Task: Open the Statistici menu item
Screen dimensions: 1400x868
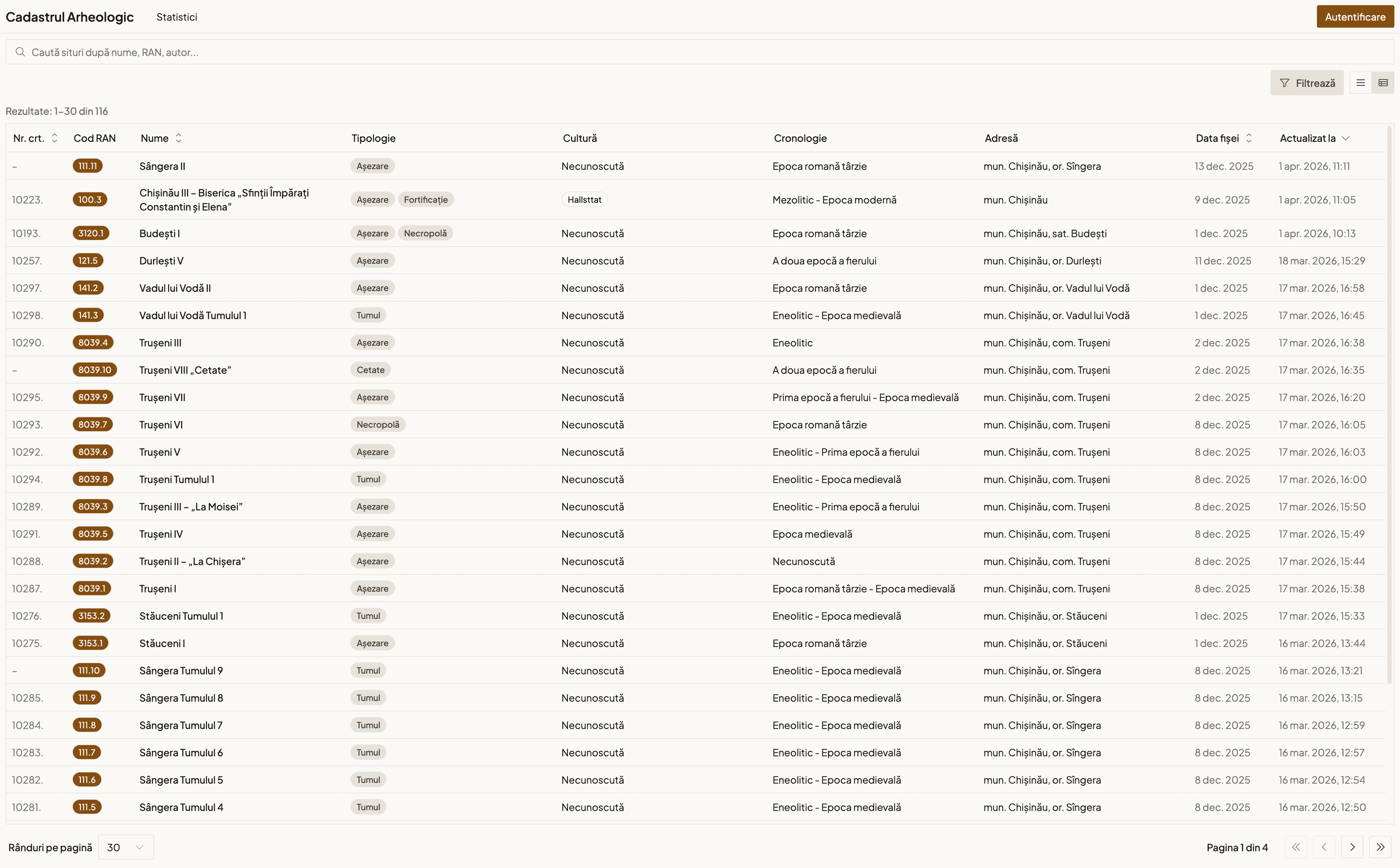Action: tap(177, 17)
